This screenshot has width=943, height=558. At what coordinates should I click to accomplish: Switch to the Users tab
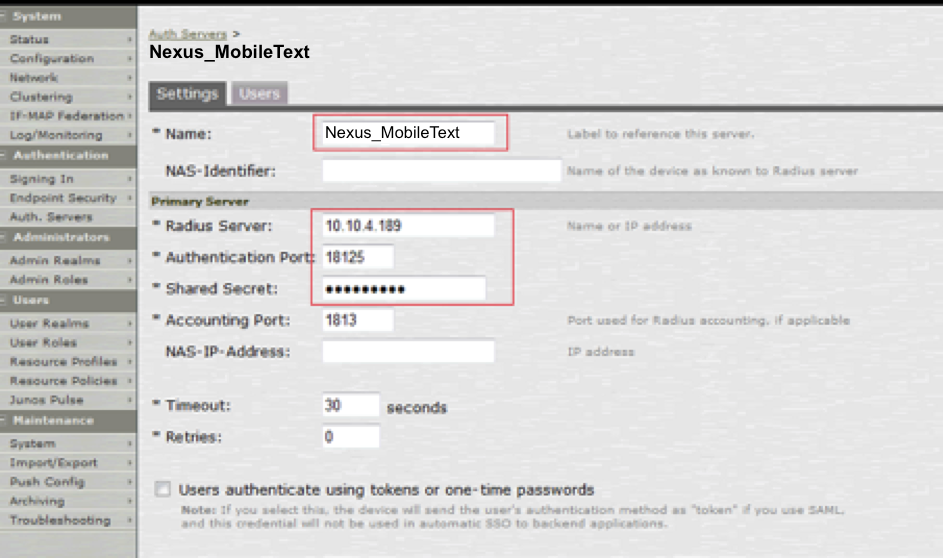(259, 94)
